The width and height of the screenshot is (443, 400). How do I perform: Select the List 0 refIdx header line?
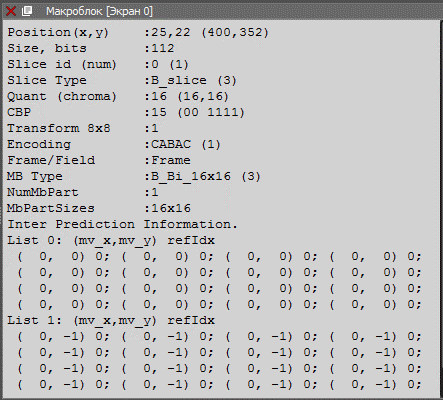coord(111,240)
